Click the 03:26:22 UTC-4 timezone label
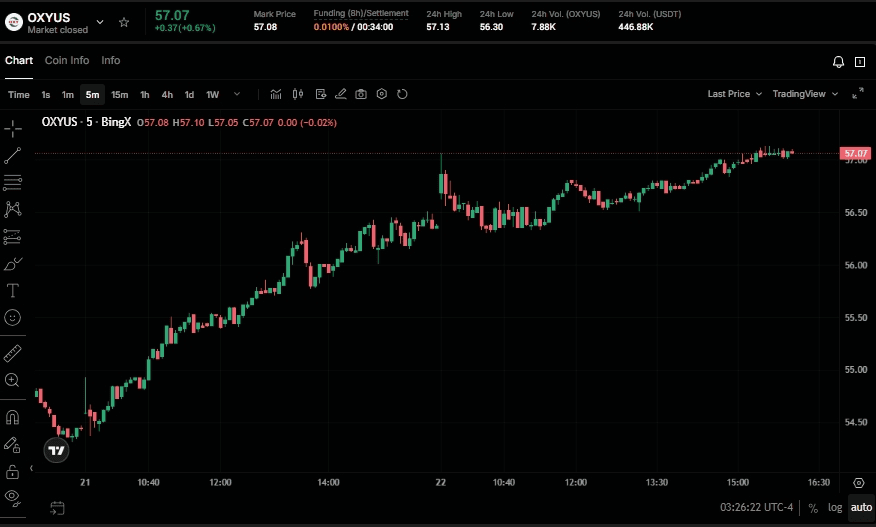The image size is (876, 527). (x=756, y=507)
